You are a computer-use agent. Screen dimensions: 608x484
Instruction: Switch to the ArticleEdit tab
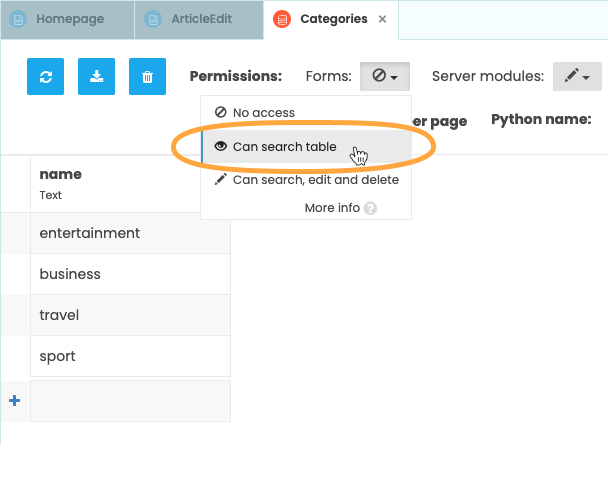click(199, 19)
